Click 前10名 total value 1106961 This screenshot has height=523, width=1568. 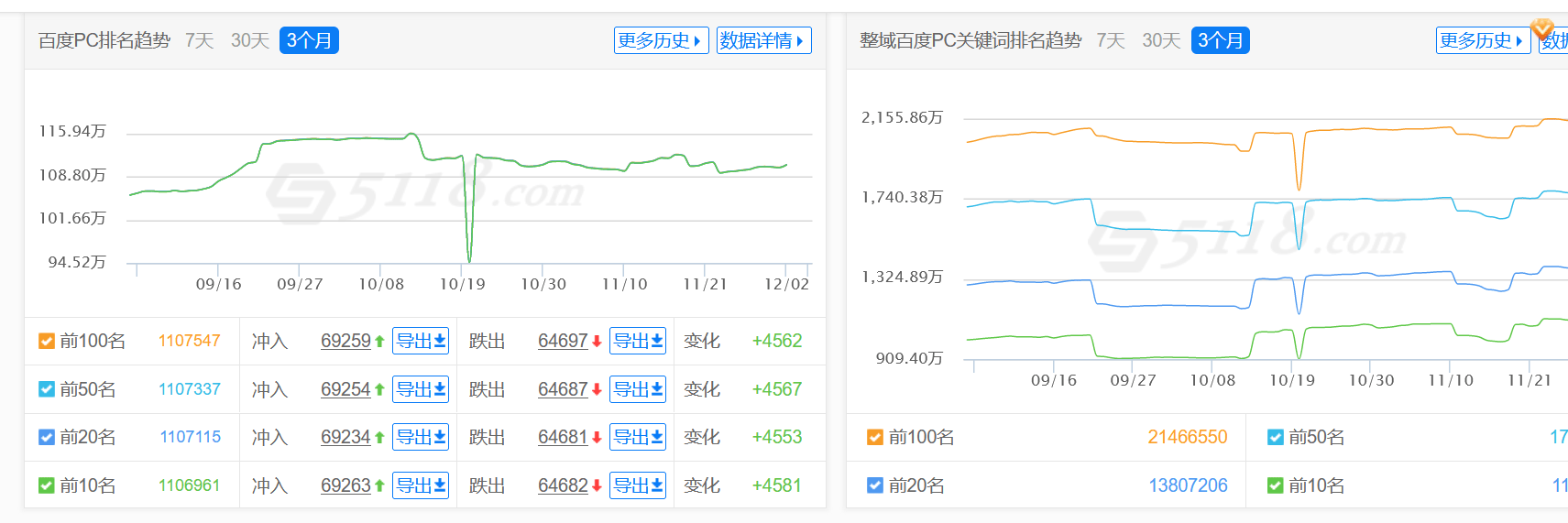point(189,485)
